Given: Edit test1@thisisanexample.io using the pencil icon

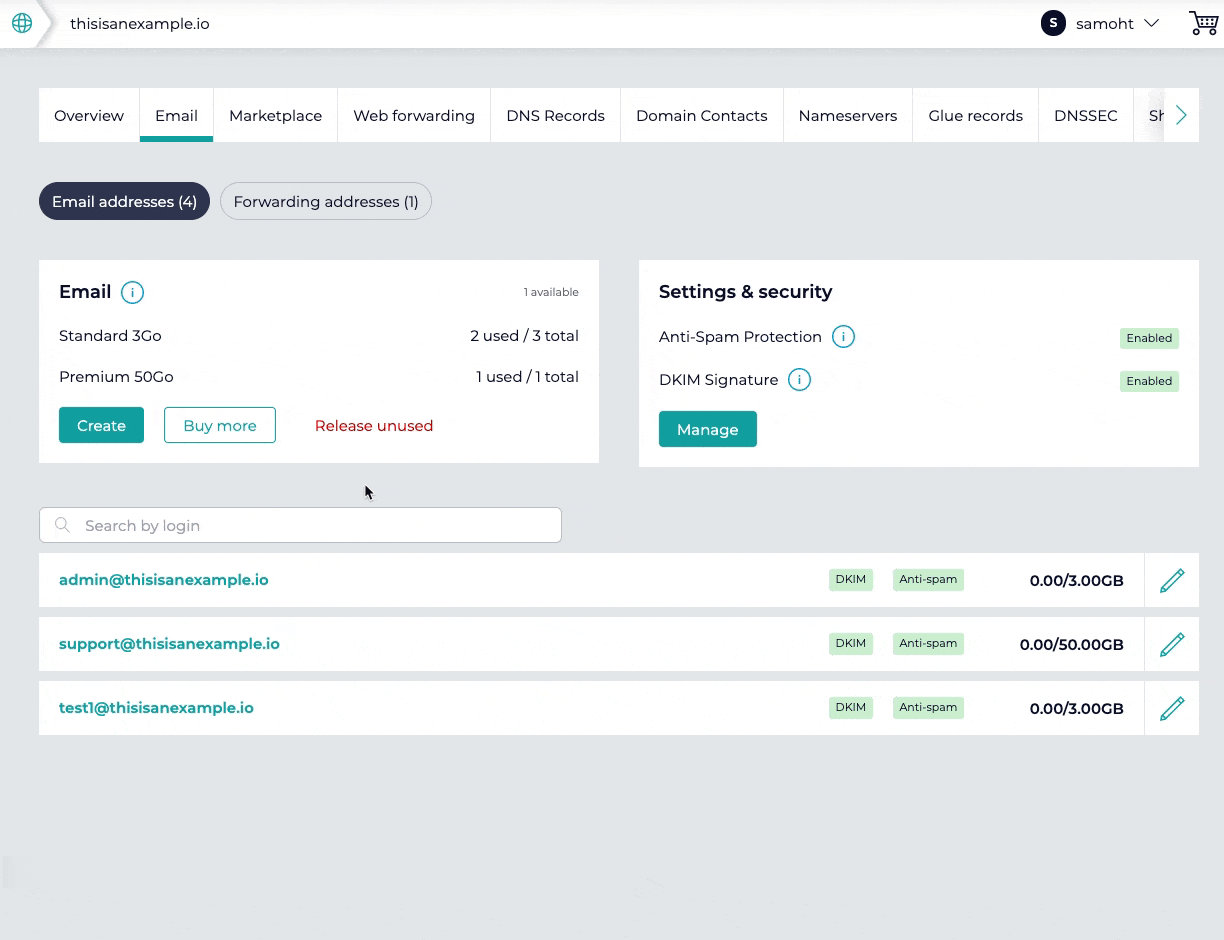Looking at the screenshot, I should [x=1171, y=708].
